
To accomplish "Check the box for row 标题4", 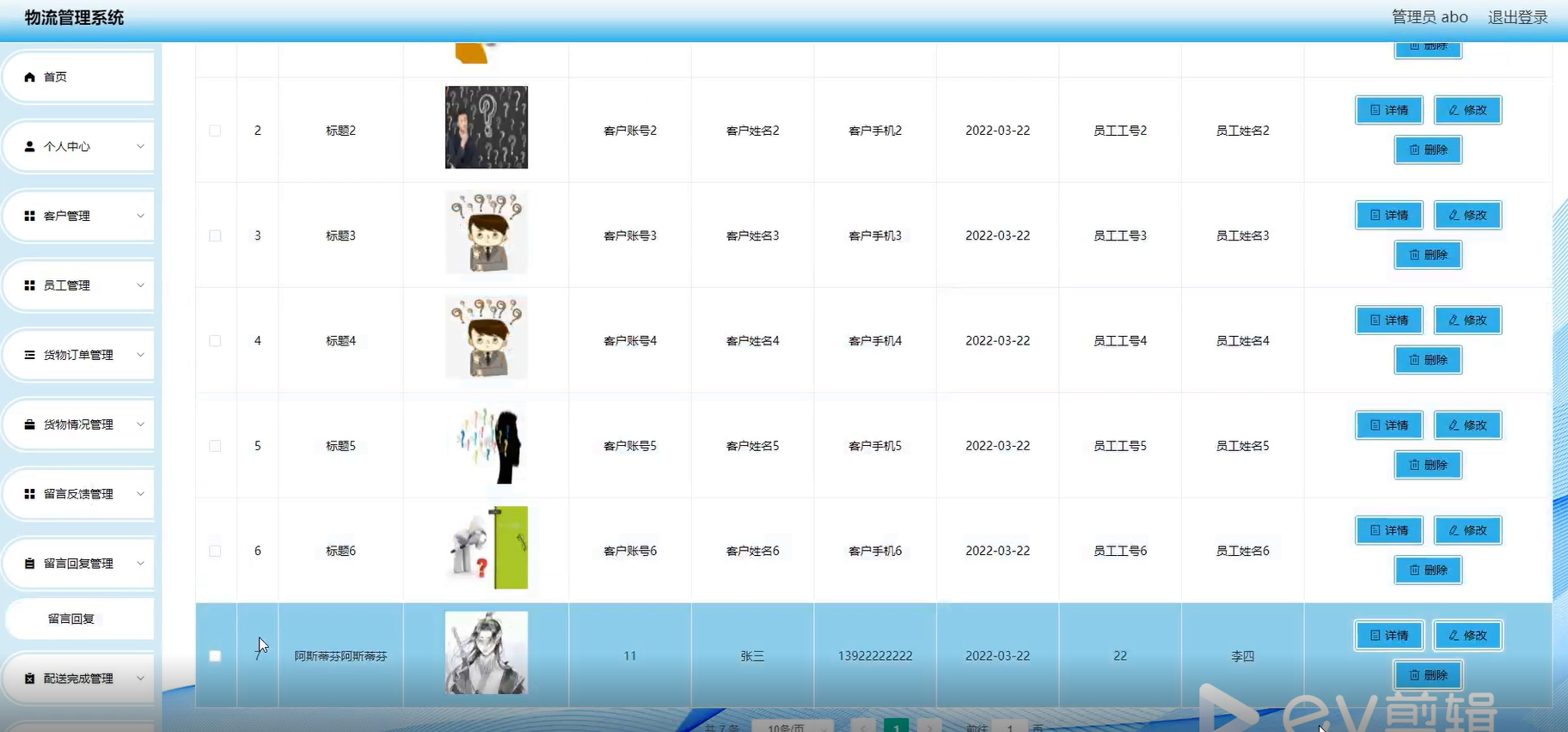I will 215,341.
